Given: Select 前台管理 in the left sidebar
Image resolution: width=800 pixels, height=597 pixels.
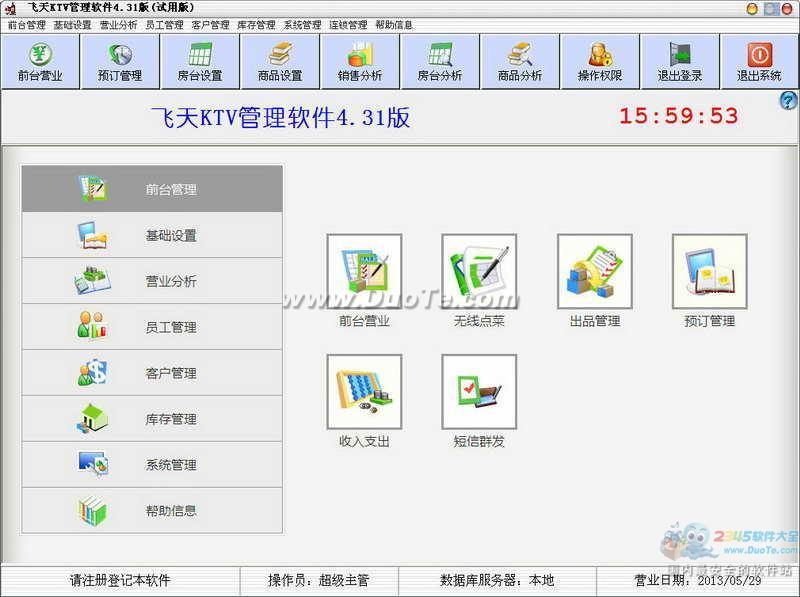Looking at the screenshot, I should [152, 189].
